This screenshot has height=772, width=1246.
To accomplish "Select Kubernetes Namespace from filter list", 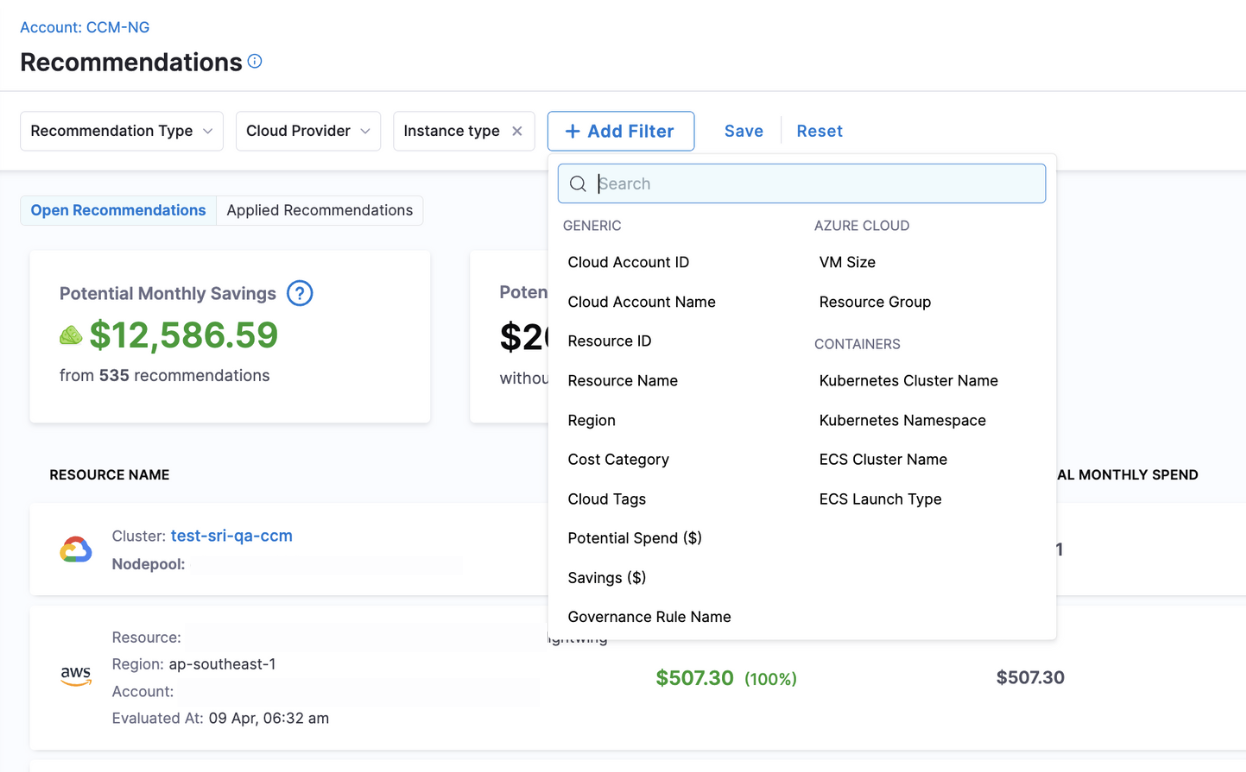I will click(x=902, y=420).
